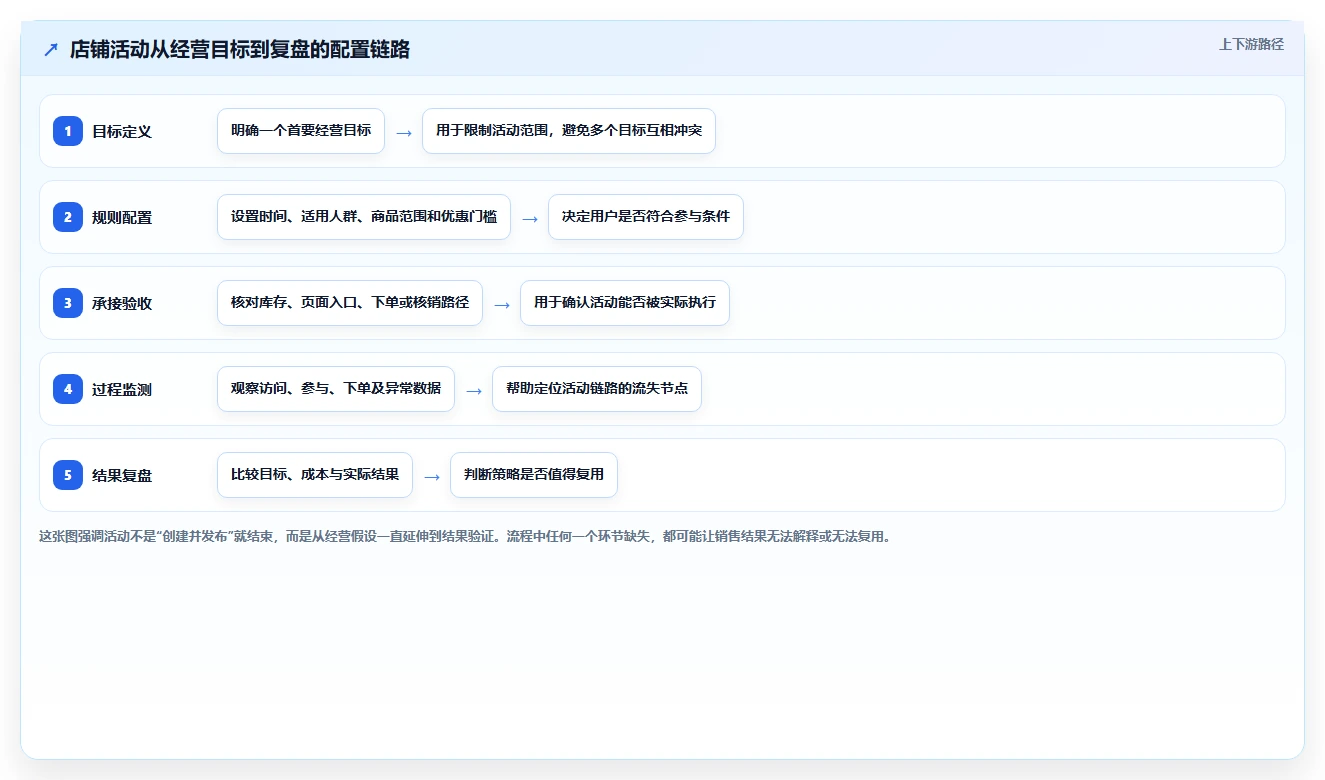
Task: Click the footnote paragraph starting 这张图强调活动
Action: pos(465,536)
